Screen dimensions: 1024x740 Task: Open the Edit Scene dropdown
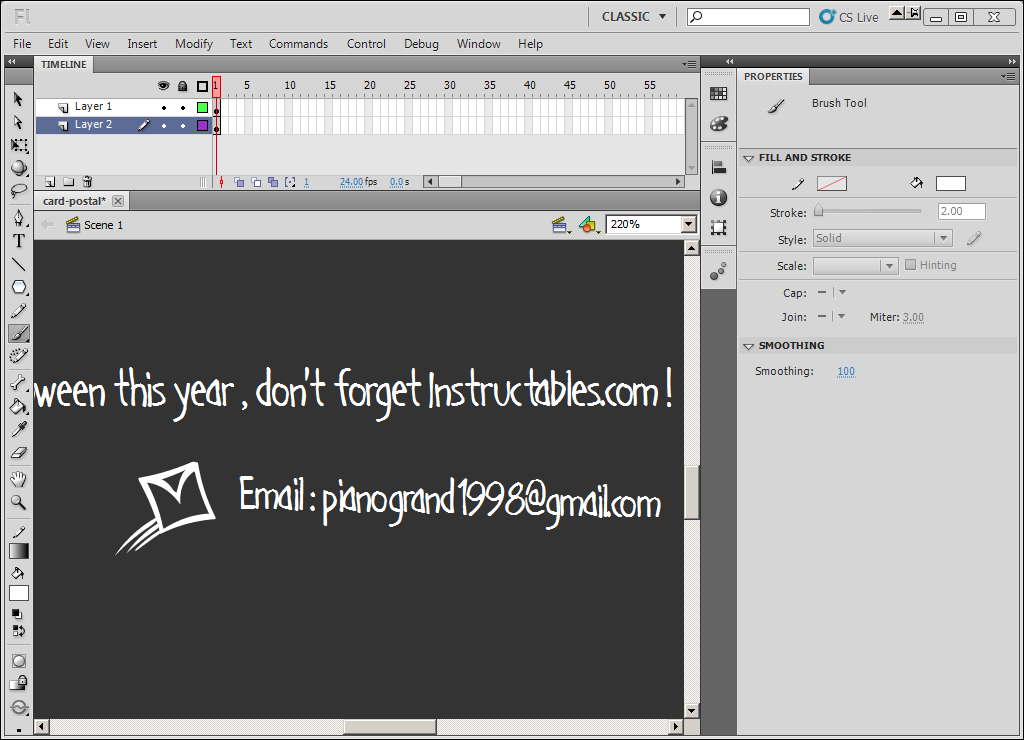pyautogui.click(x=560, y=225)
